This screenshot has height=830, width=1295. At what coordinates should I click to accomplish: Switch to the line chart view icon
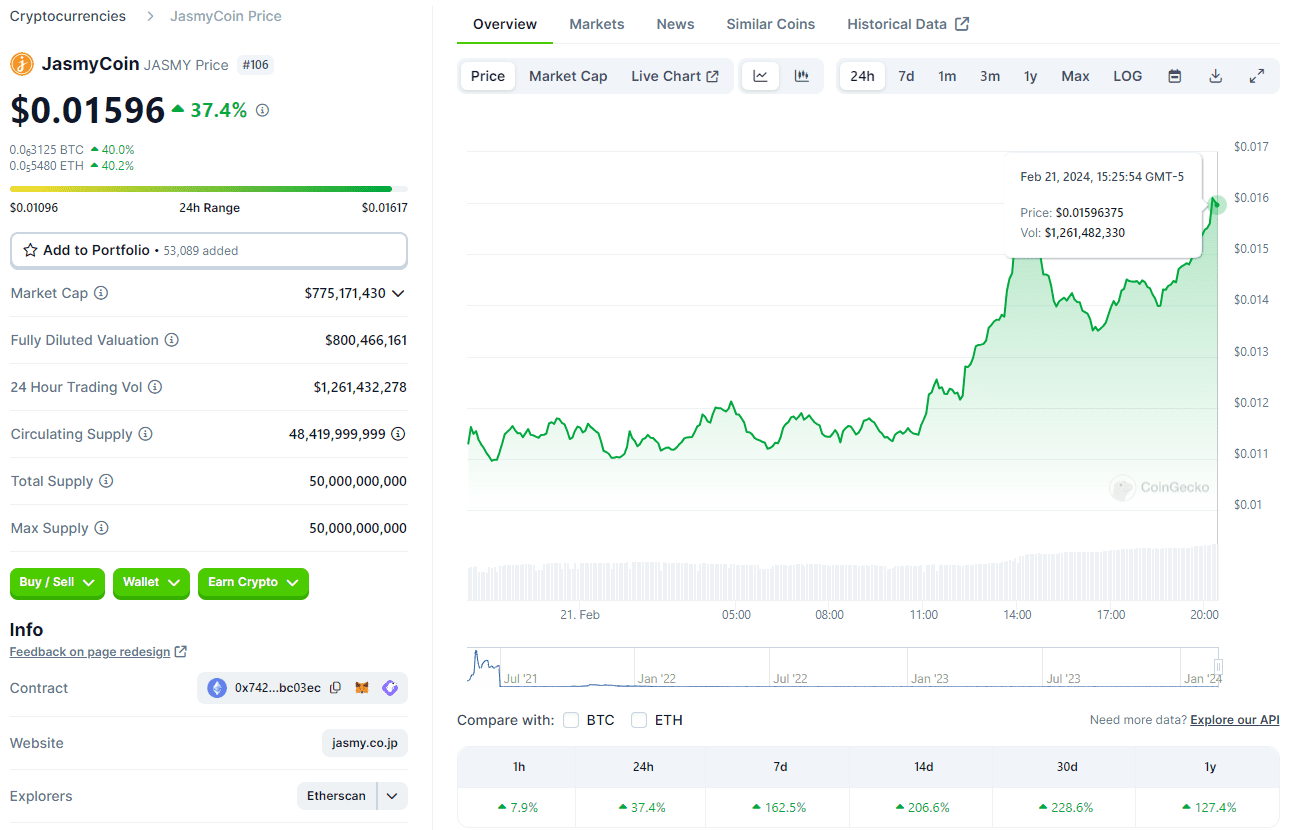760,76
